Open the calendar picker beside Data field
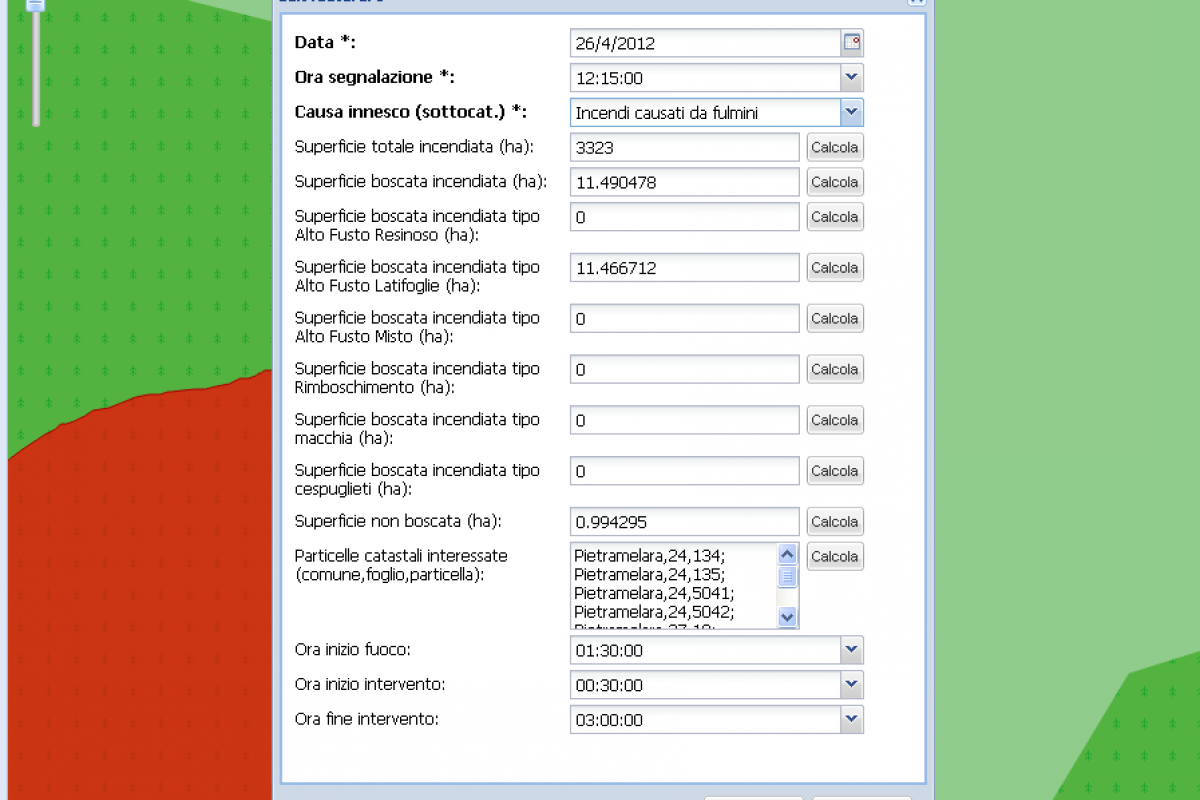The height and width of the screenshot is (800, 1200). (x=852, y=42)
